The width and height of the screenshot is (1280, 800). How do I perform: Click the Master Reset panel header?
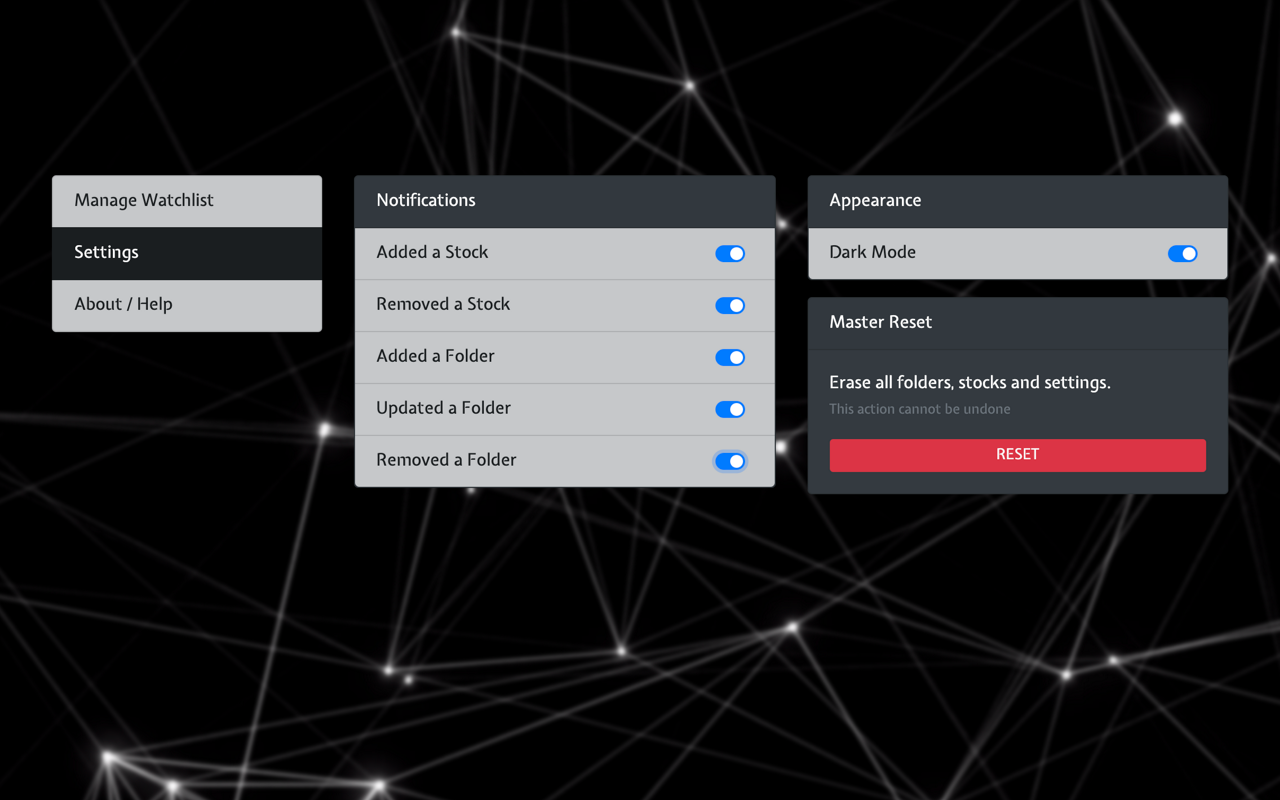tap(1018, 323)
